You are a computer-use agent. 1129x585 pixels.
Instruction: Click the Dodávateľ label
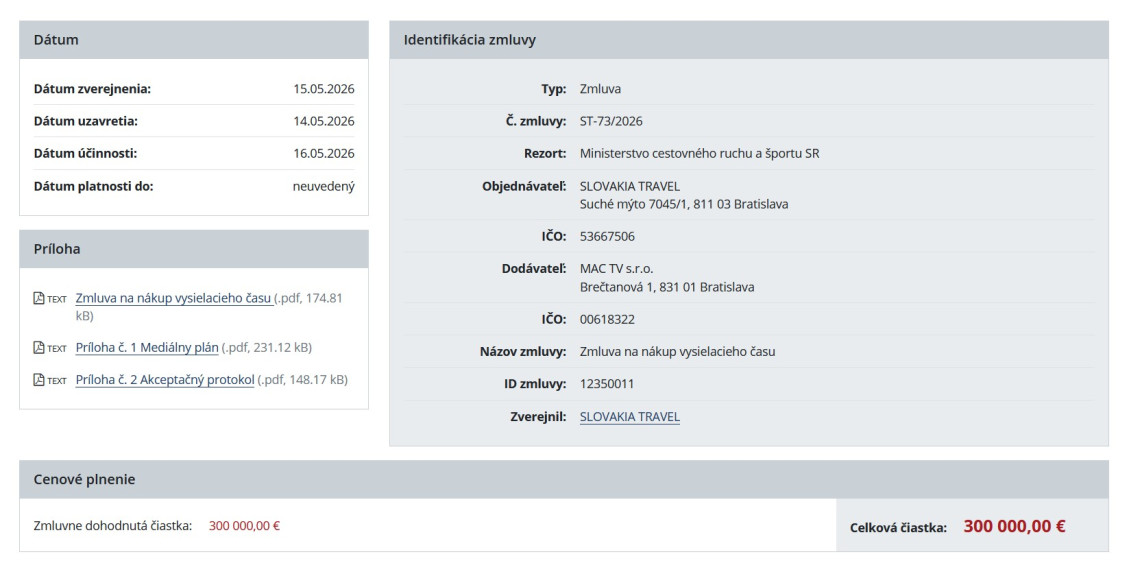(x=534, y=269)
